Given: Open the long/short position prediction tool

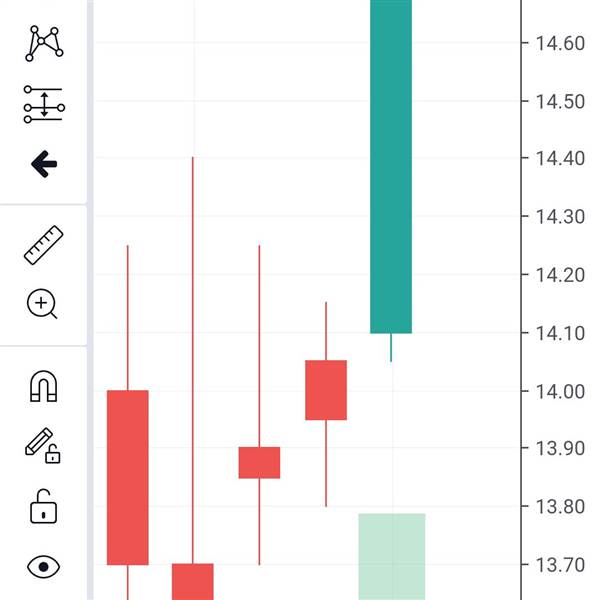Looking at the screenshot, I should pyautogui.click(x=44, y=104).
